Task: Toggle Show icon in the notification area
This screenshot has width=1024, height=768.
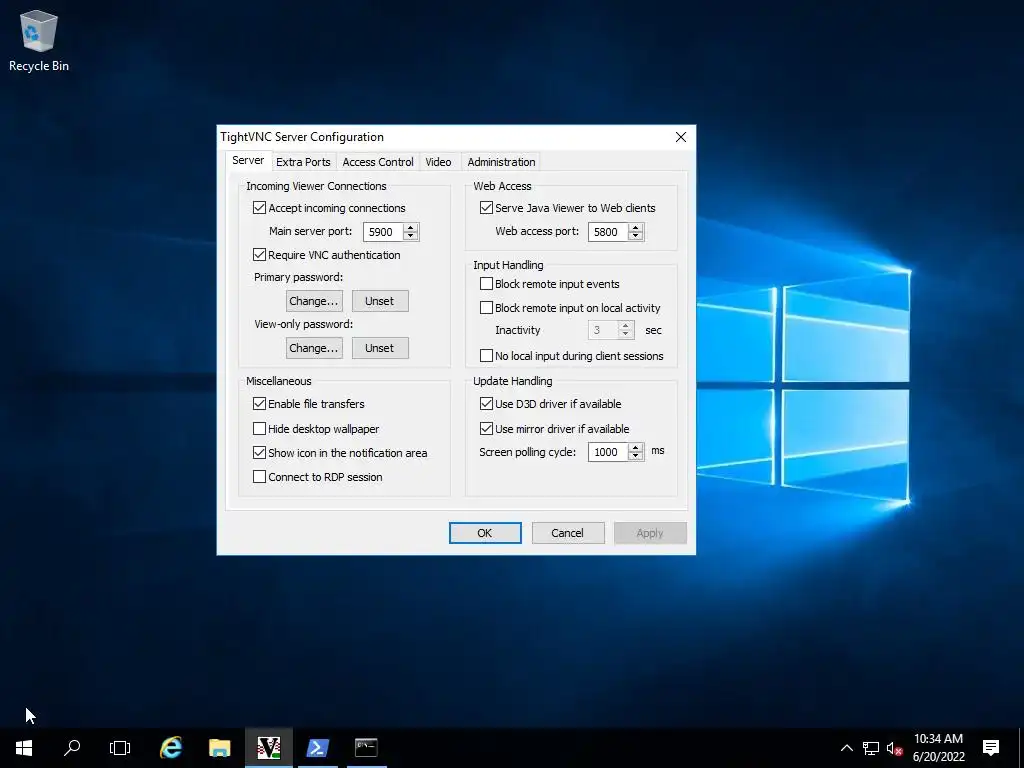Action: tap(259, 453)
